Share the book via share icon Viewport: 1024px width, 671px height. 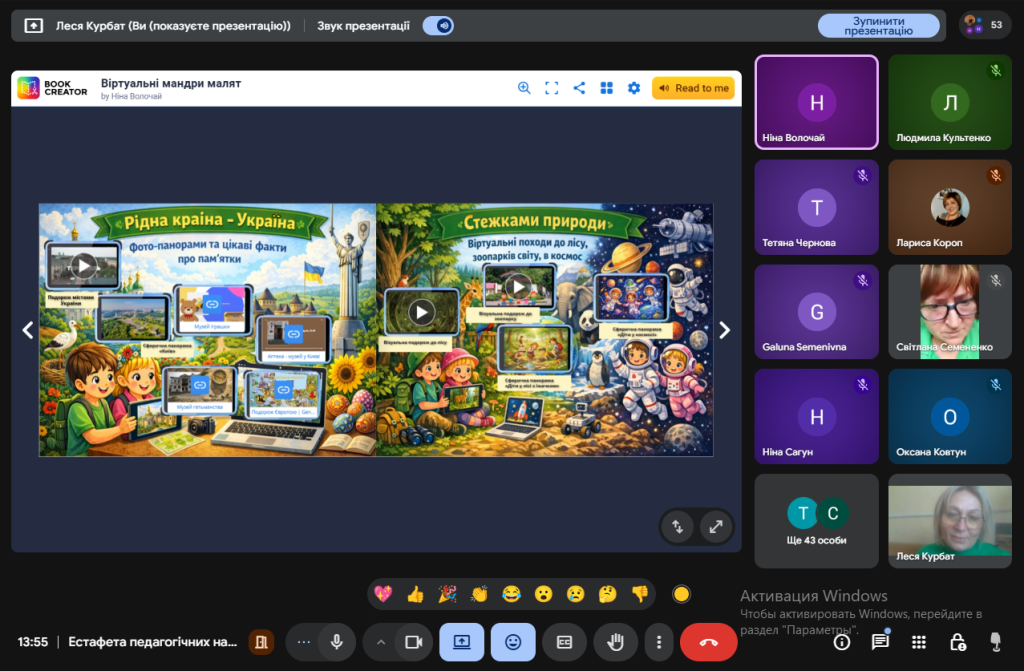coord(579,88)
